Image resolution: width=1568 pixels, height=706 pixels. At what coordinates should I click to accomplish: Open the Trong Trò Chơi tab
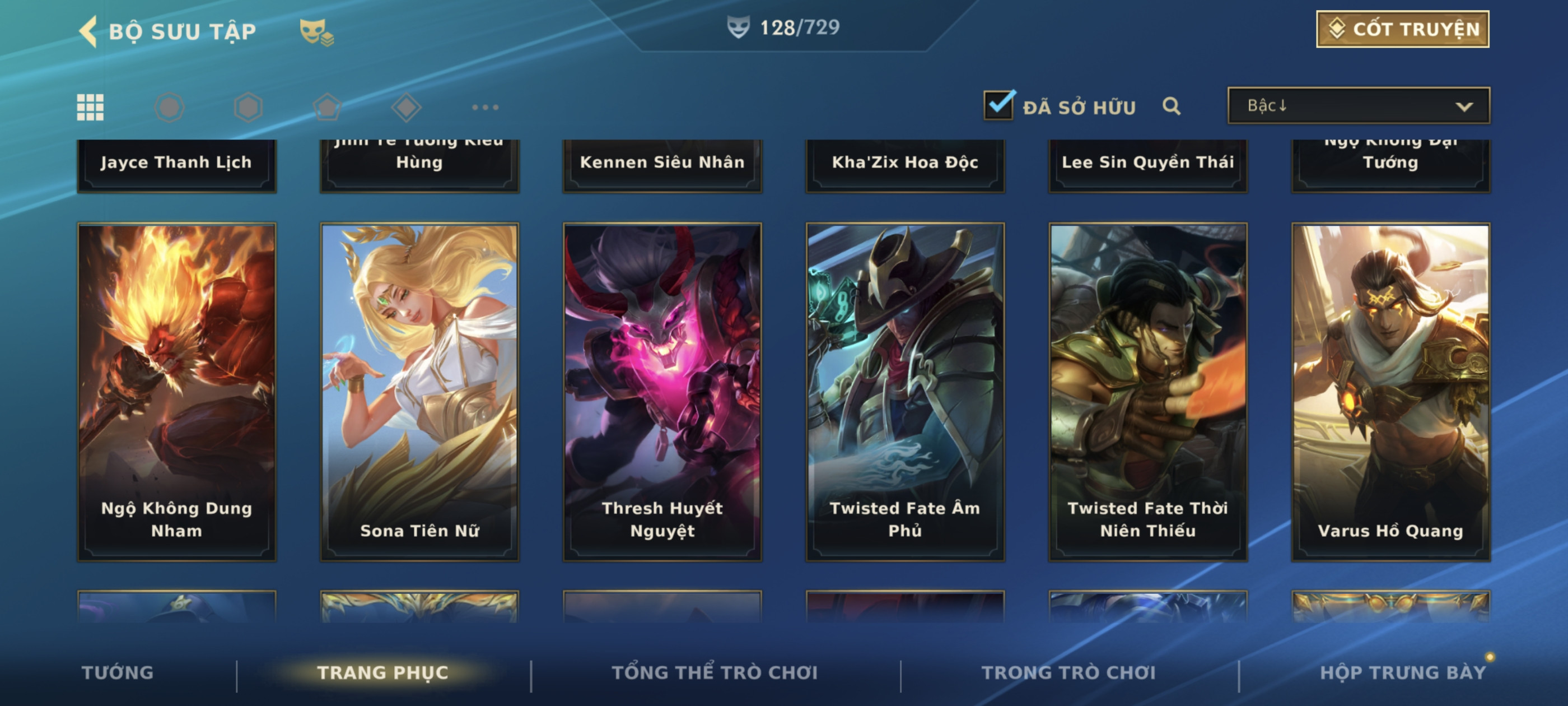pos(1068,672)
